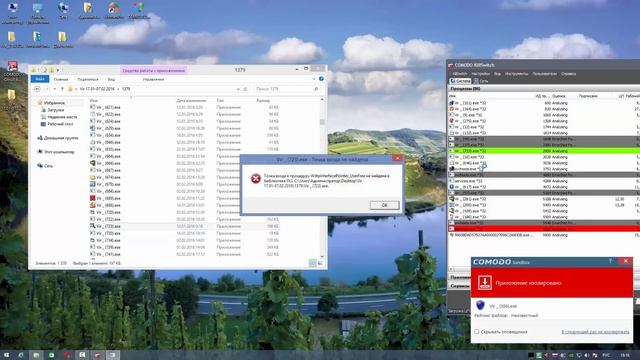Refresh the 1379 folder view
Viewport: 640px width, 360px height.
pos(245,89)
